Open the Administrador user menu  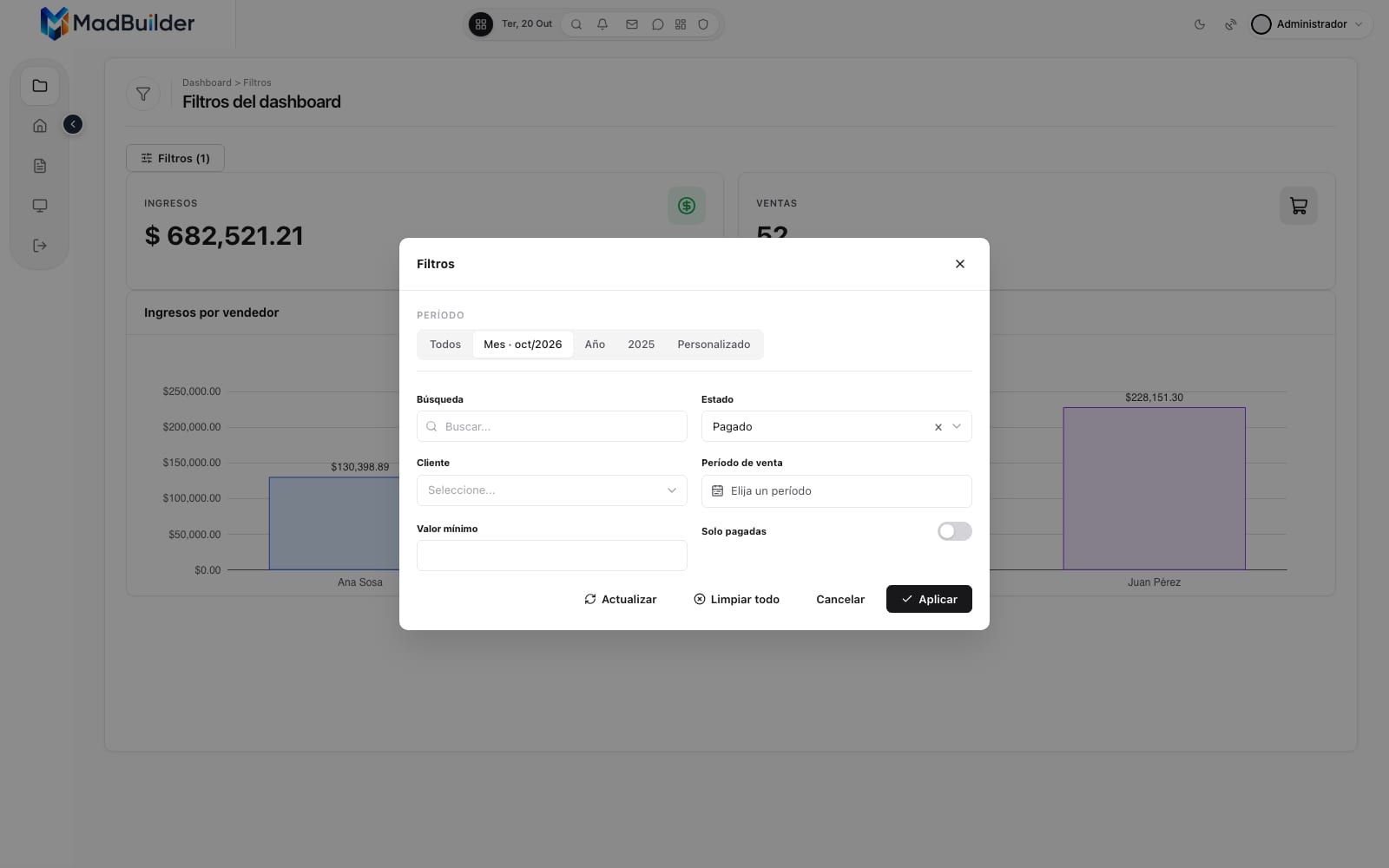(x=1311, y=24)
